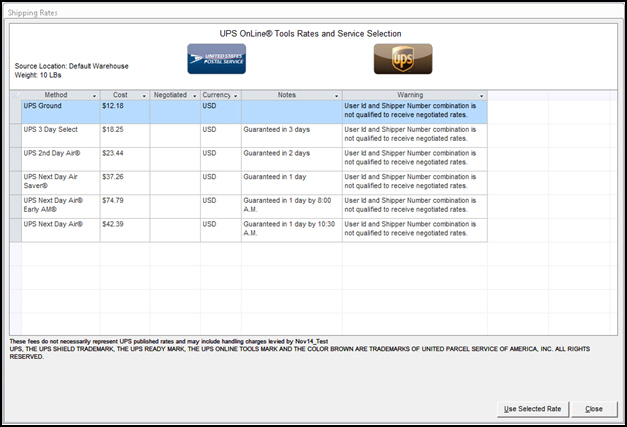This screenshot has height=427, width=627.
Task: Click the row selector for UPS 2nd Day Air
Action: click(16, 159)
